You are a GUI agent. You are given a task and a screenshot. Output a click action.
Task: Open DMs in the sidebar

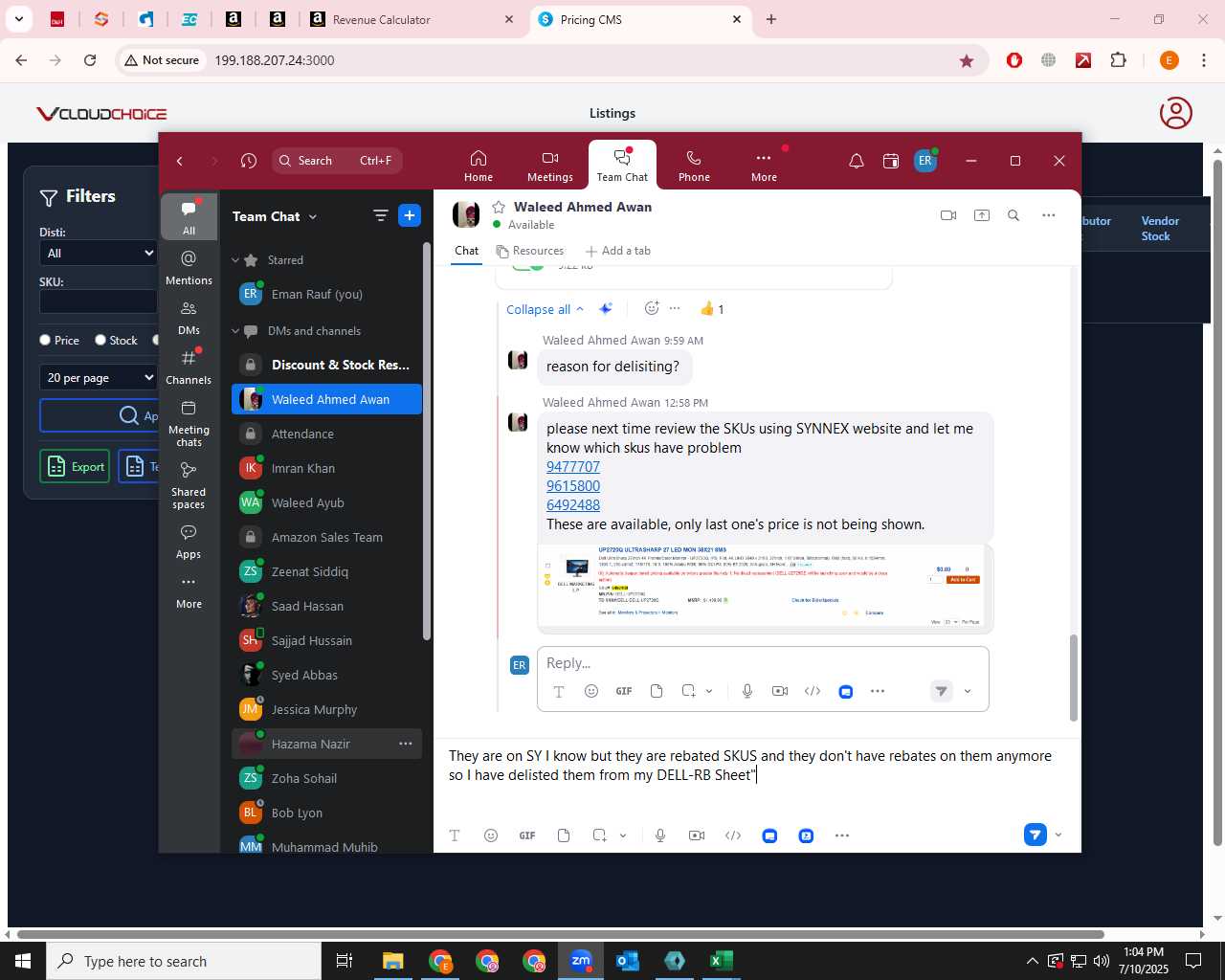click(x=189, y=318)
